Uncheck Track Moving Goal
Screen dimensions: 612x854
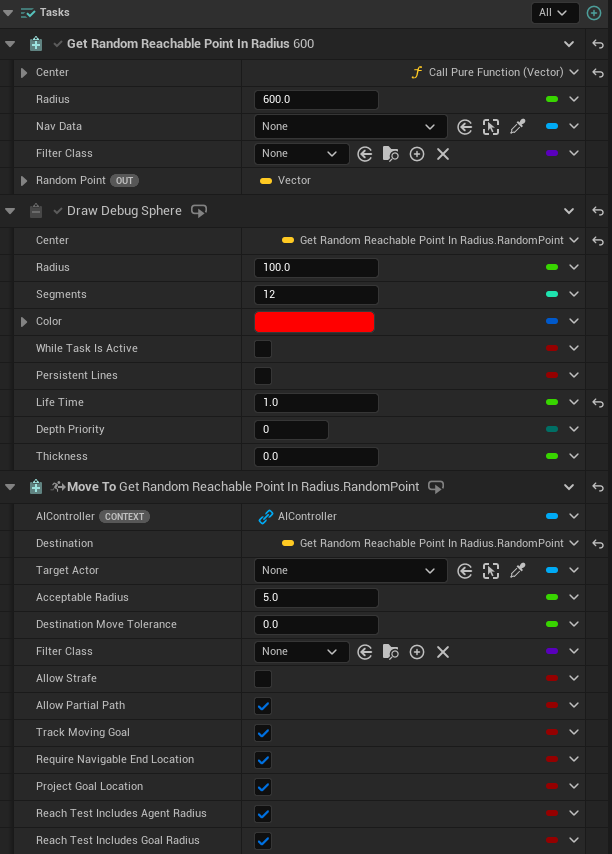[x=263, y=733]
